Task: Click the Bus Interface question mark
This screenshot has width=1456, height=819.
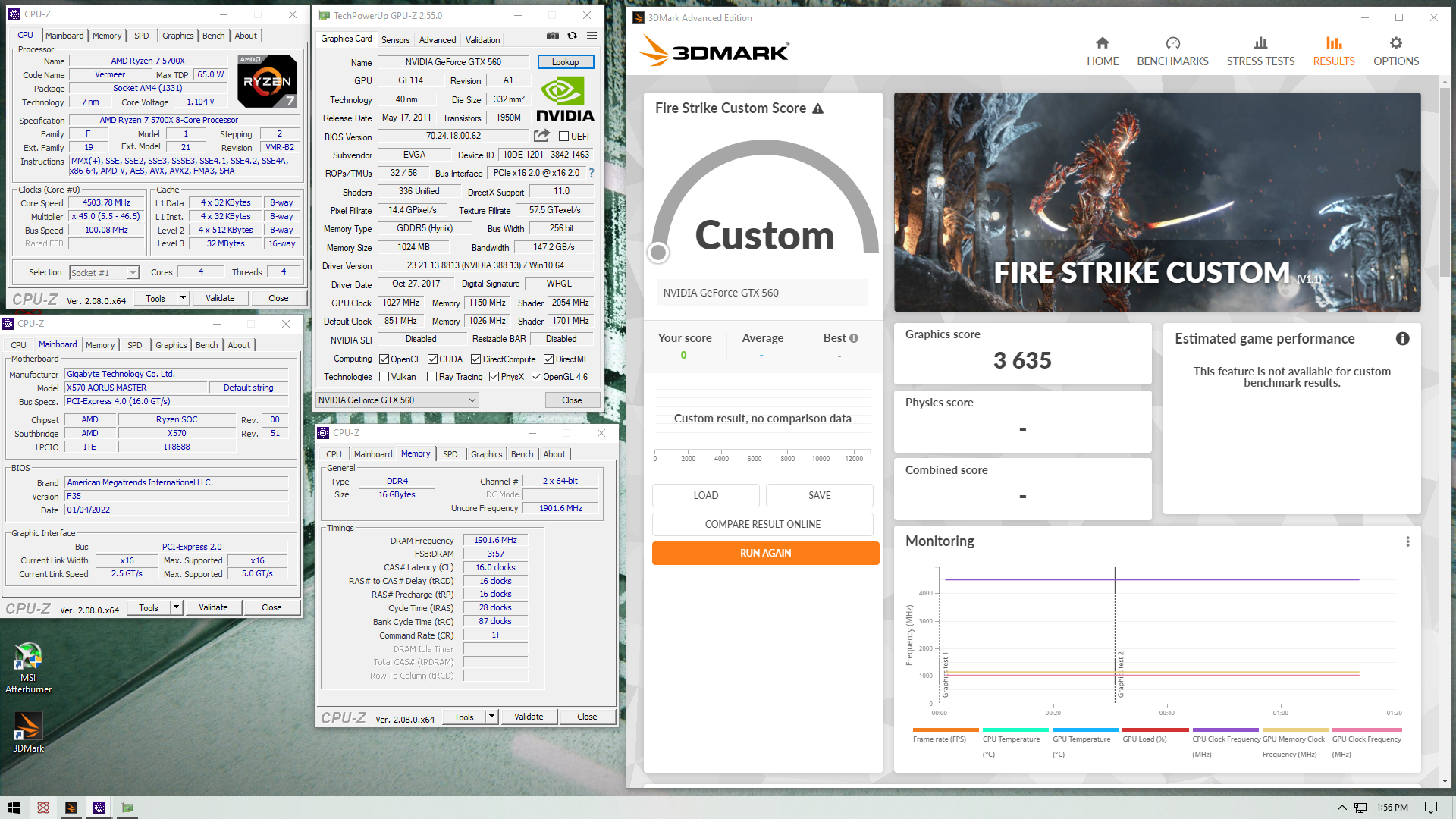Action: [591, 173]
